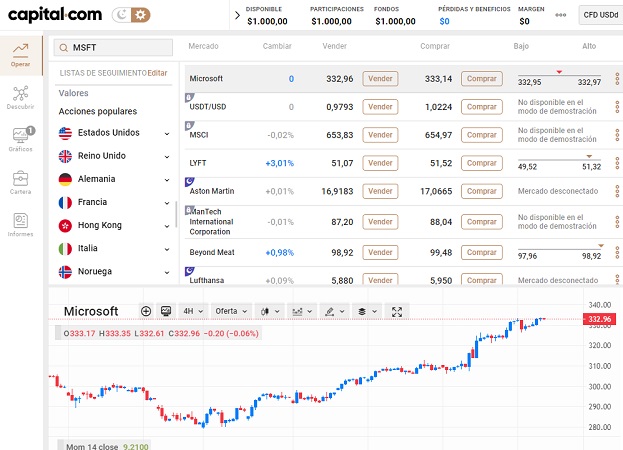Click the capital.com logo
623x450 pixels.
(55, 15)
